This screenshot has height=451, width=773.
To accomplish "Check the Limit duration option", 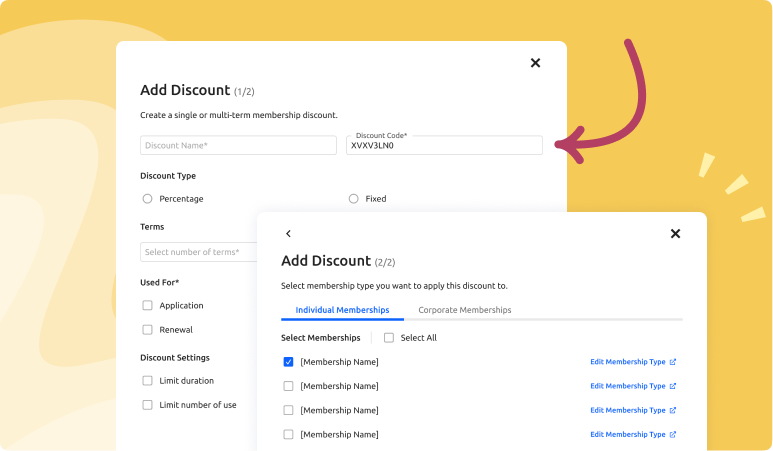I will point(148,381).
